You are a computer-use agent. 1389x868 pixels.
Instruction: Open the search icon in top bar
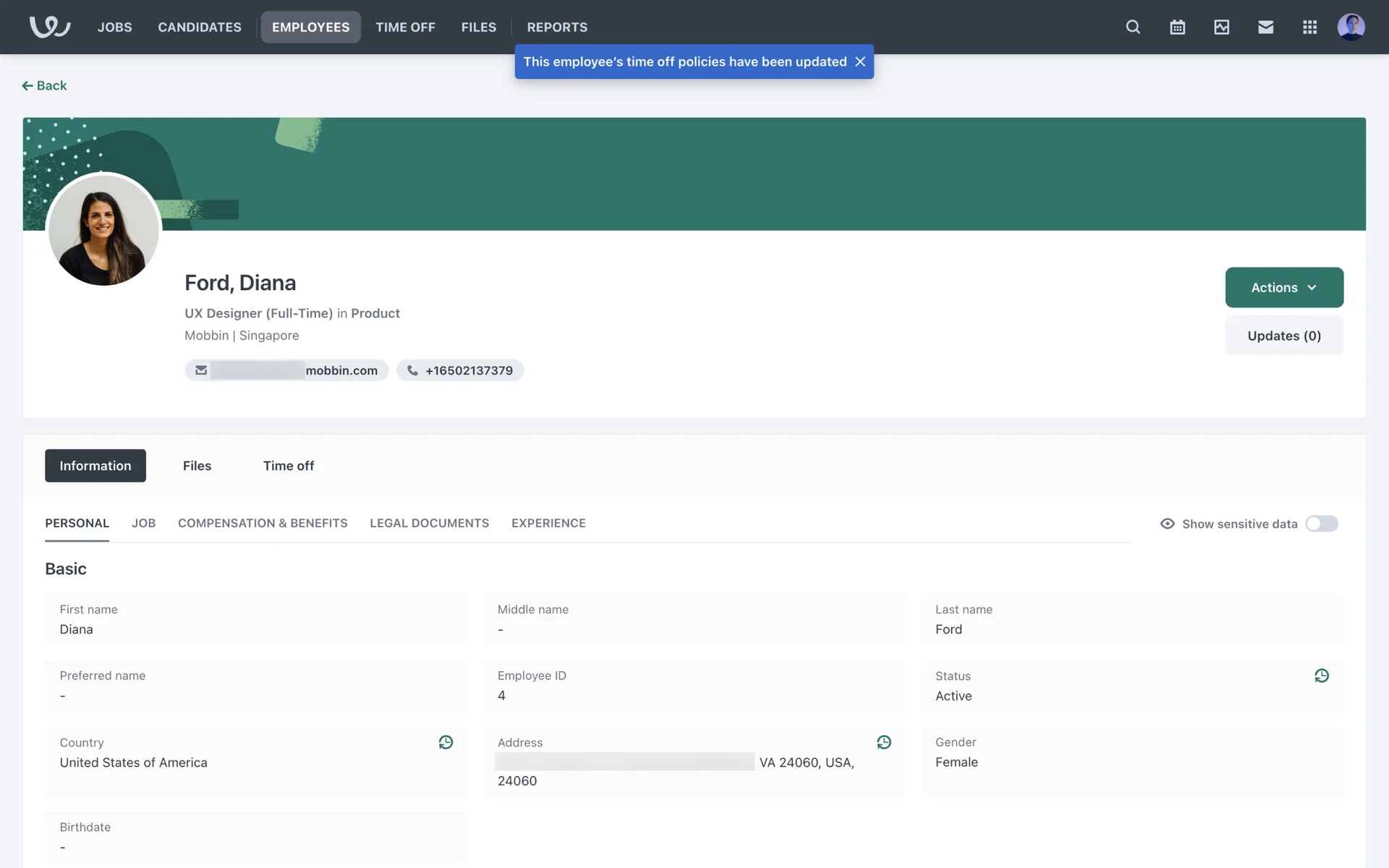(x=1133, y=27)
